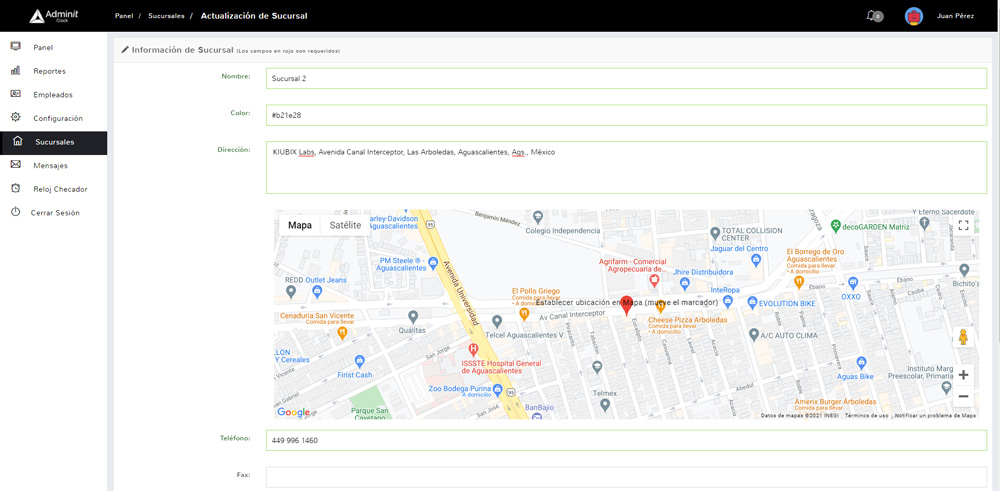Viewport: 1000px width, 491px height.
Task: Click the Sucursales breadcrumb link
Action: tap(166, 16)
